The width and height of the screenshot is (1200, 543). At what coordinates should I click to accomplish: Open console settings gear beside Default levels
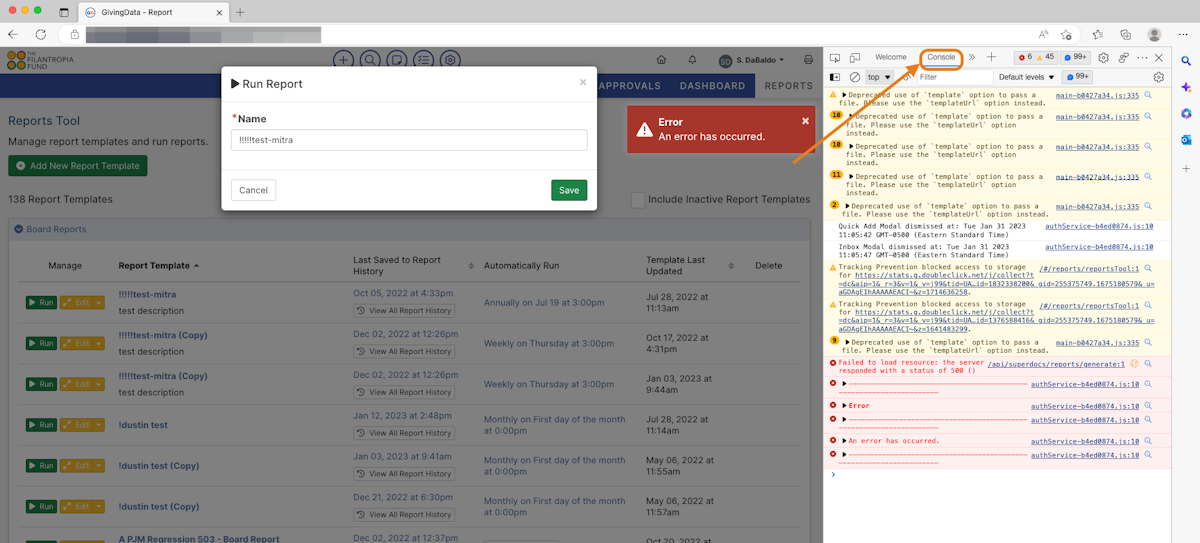coord(1159,77)
